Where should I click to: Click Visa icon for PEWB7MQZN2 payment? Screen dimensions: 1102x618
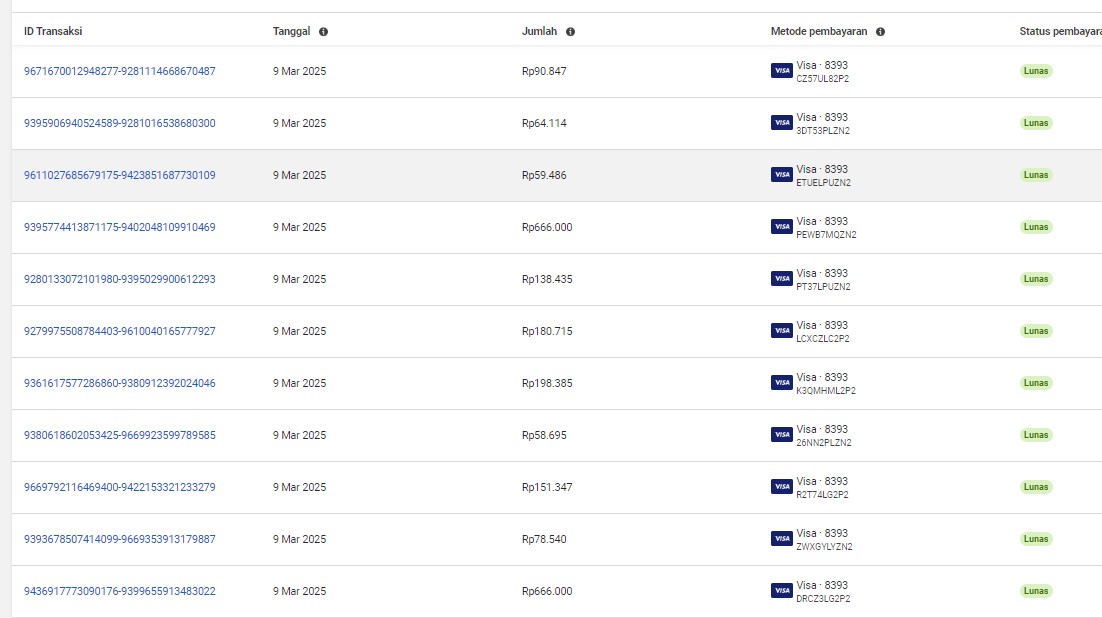tap(782, 227)
